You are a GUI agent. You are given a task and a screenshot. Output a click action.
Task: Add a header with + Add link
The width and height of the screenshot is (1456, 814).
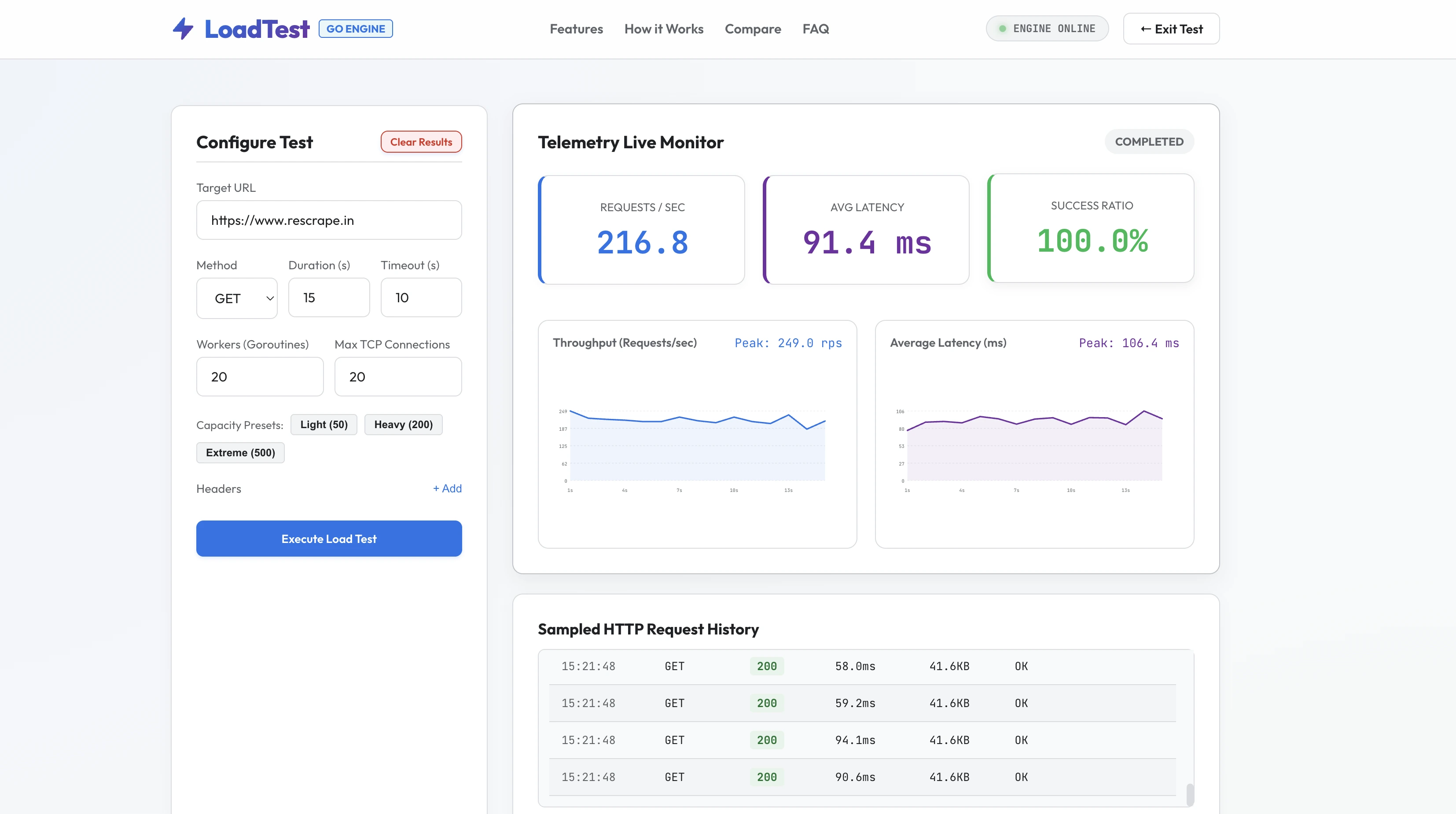[x=447, y=488]
